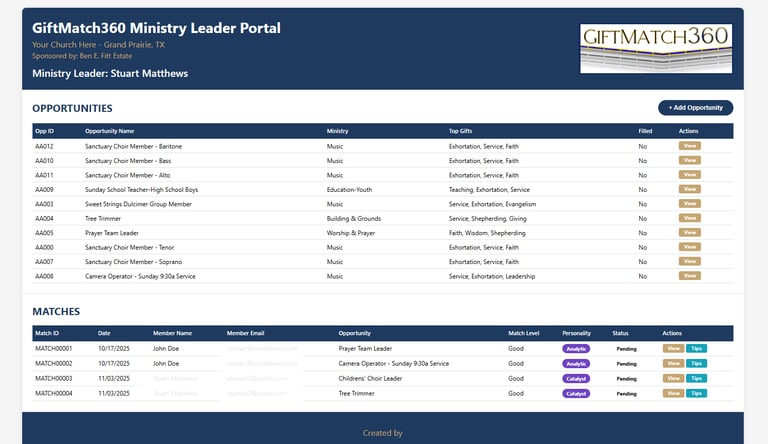768x444 pixels.
Task: Click the OPPORTUNITIES section heading
Action: [x=72, y=108]
